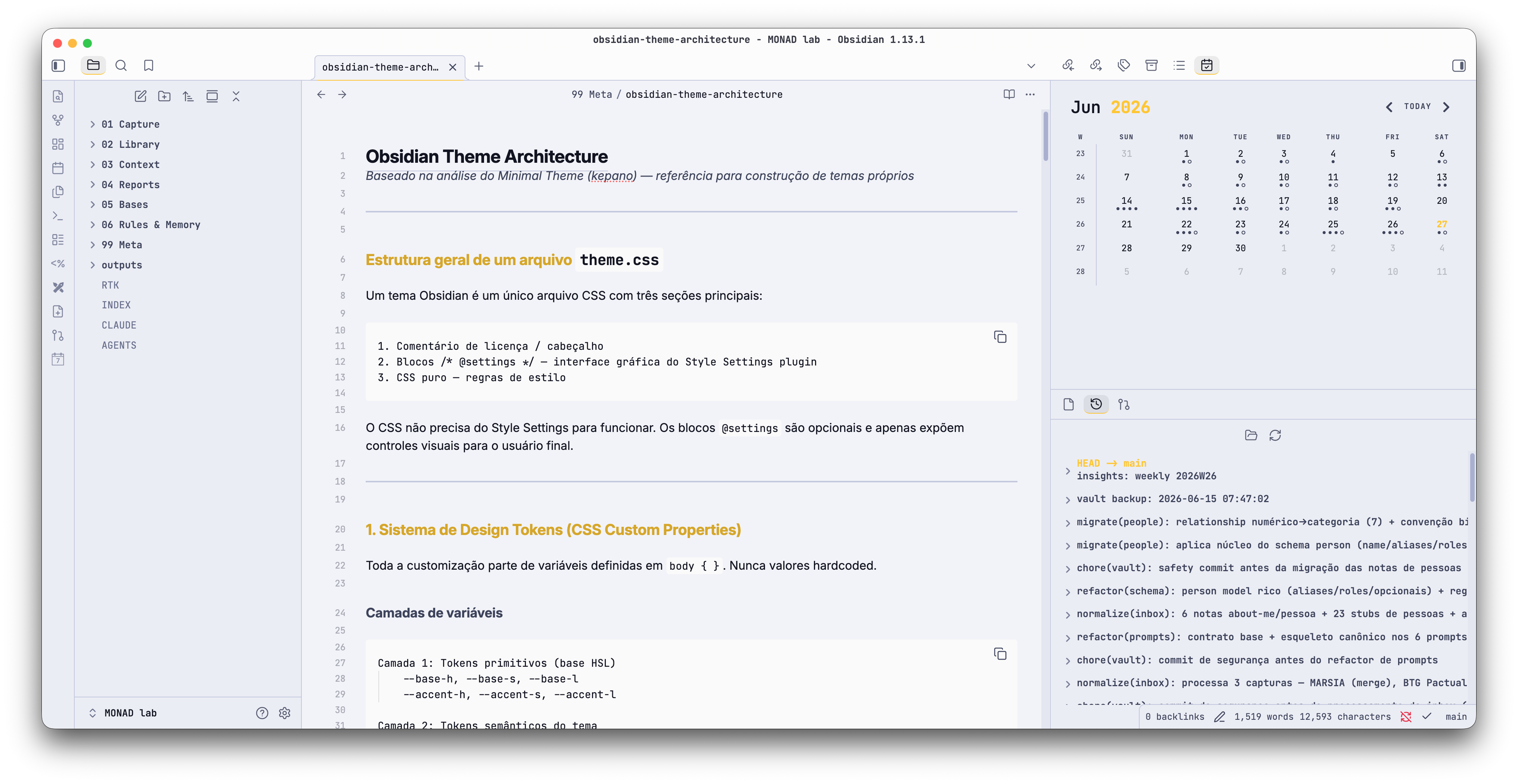Screen dimensions: 1518x784
Task: Open the backlinks pane tab
Action: coord(1068,65)
